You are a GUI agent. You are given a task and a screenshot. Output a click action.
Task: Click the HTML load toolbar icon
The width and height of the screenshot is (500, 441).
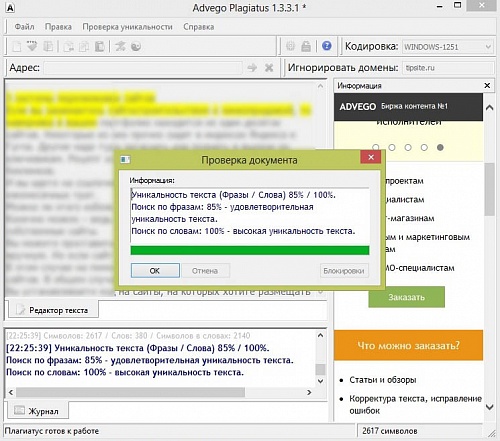pos(32,46)
